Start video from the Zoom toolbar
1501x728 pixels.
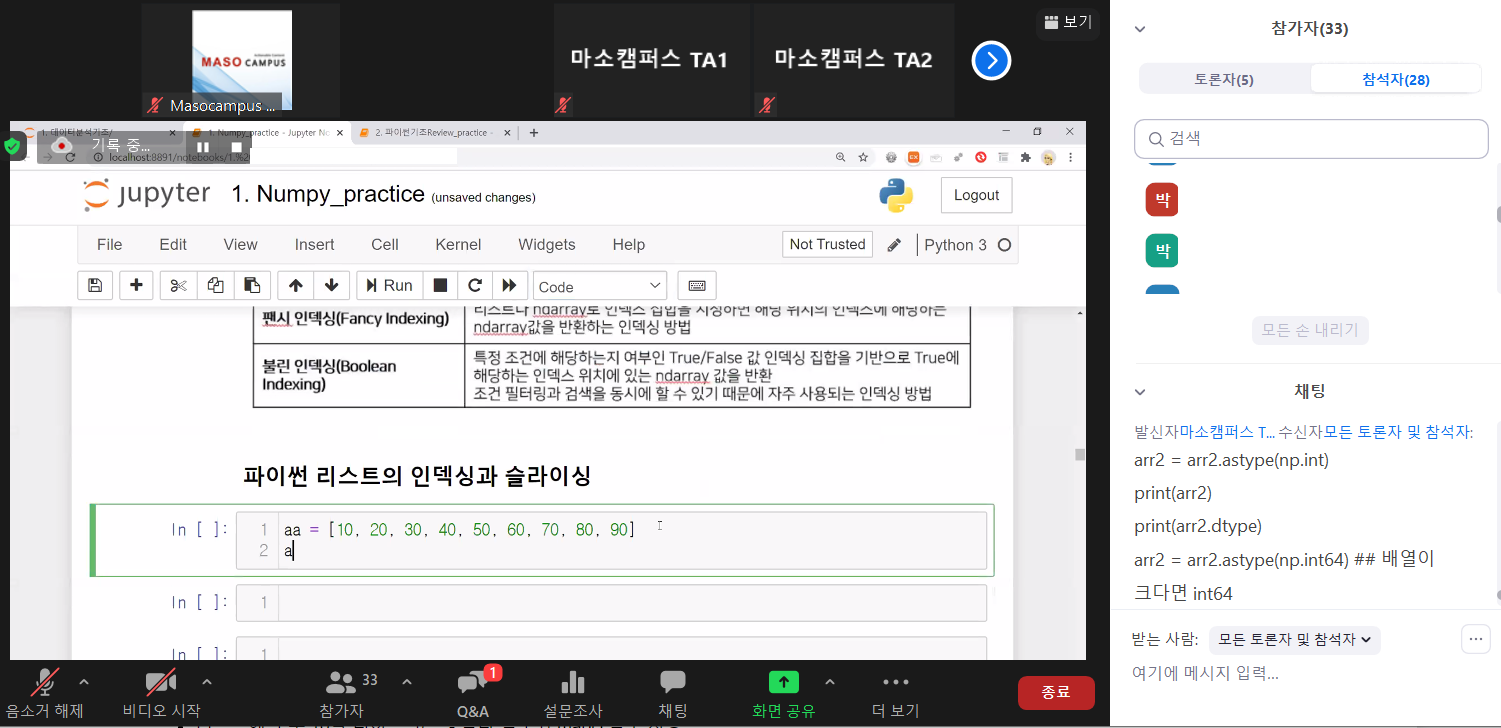[160, 693]
